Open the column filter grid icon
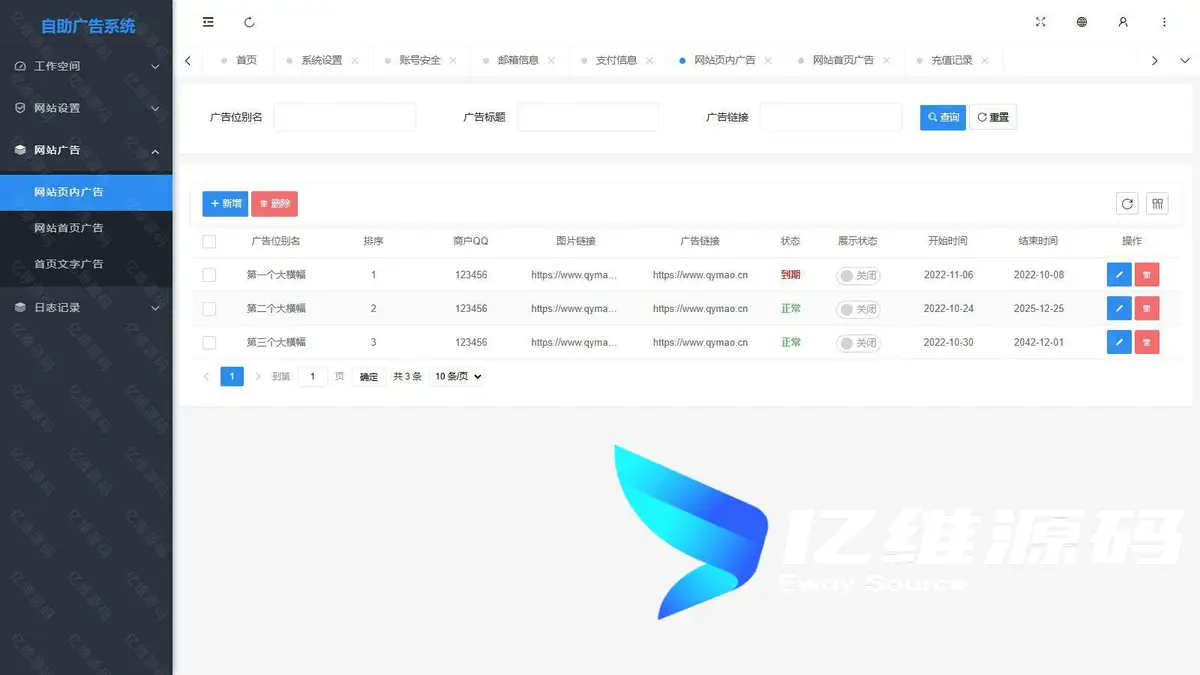Image resolution: width=1200 pixels, height=675 pixels. tap(1157, 204)
